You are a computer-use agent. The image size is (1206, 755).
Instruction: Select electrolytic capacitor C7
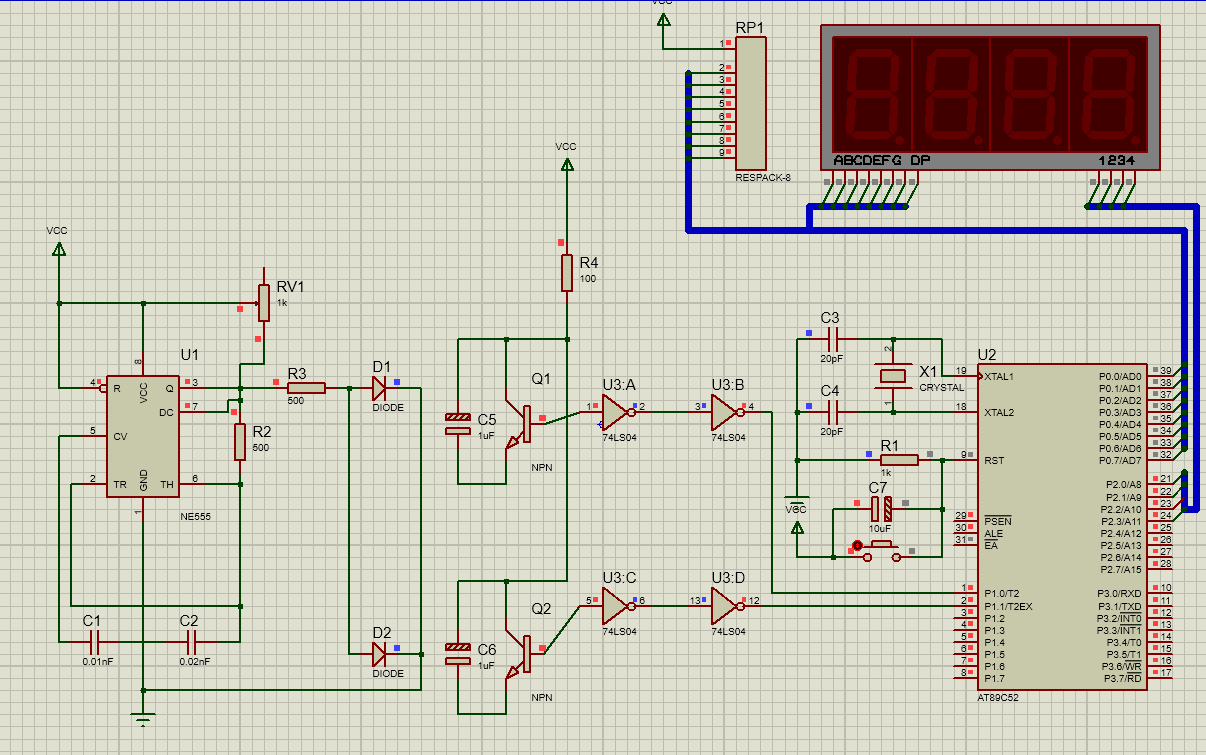[880, 508]
